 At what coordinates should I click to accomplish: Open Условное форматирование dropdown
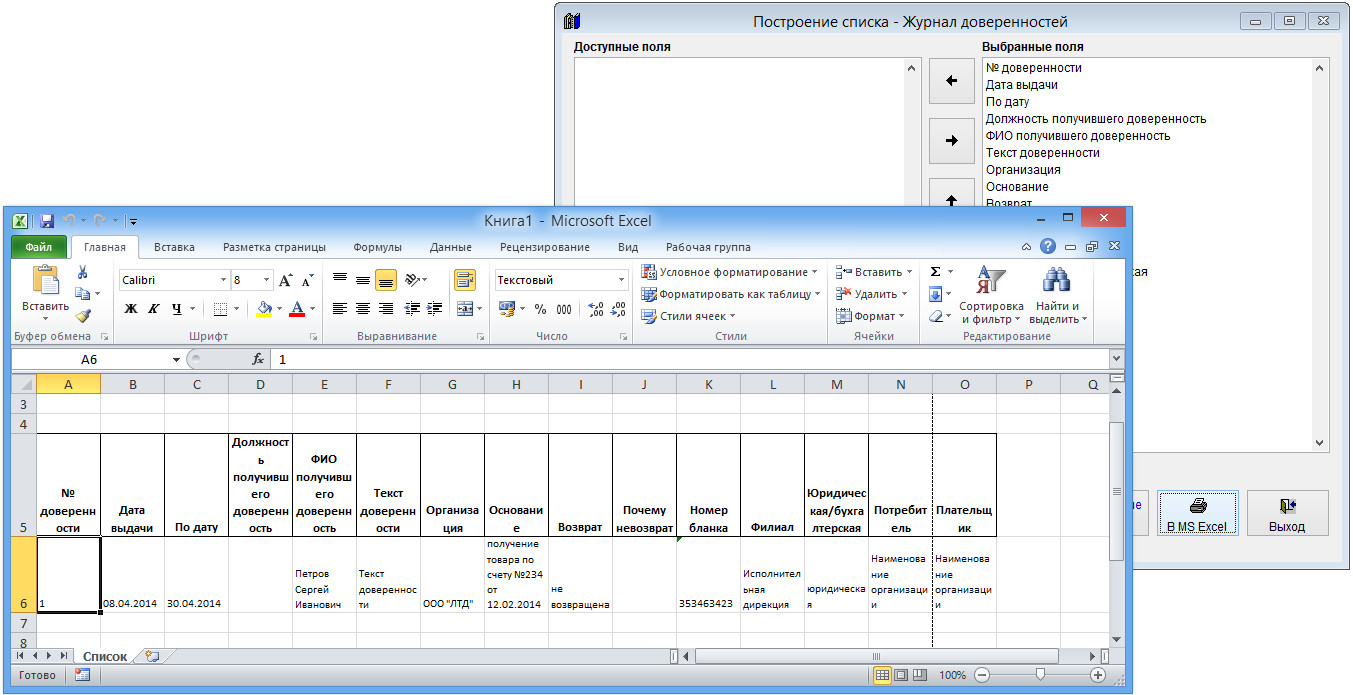tap(729, 272)
